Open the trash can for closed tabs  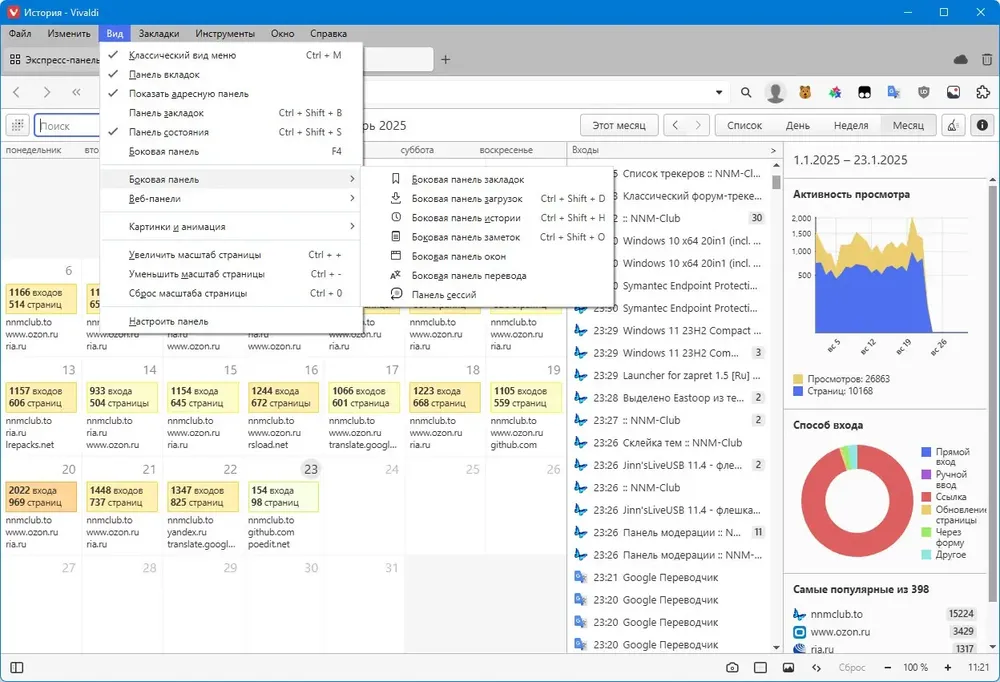pyautogui.click(x=987, y=59)
